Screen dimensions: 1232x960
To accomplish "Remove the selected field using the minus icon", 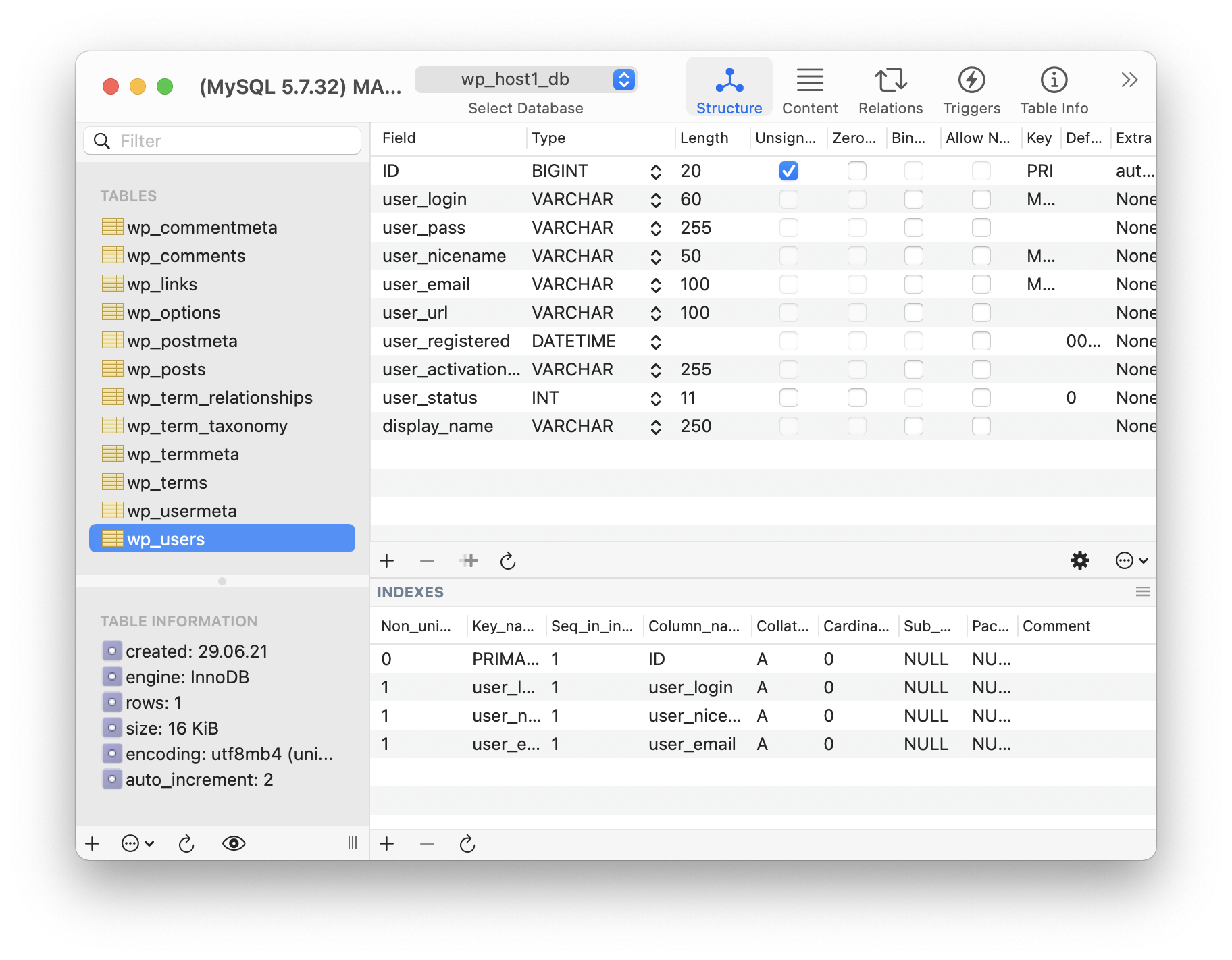I will (x=426, y=560).
